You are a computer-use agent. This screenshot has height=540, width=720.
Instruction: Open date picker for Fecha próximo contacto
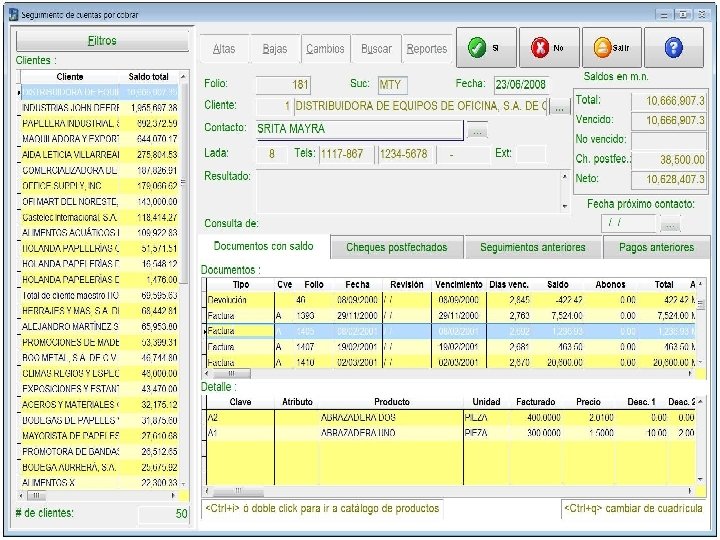coord(669,224)
